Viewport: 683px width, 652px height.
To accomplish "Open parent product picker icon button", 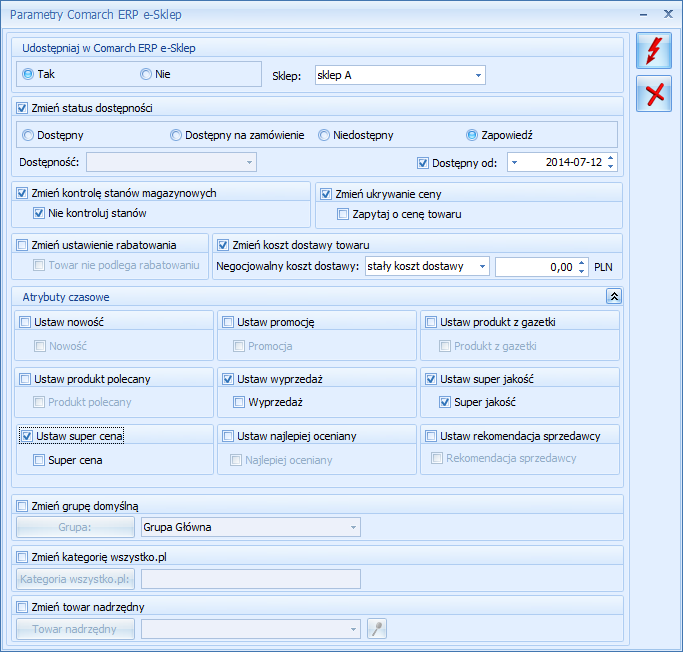I will click(377, 628).
